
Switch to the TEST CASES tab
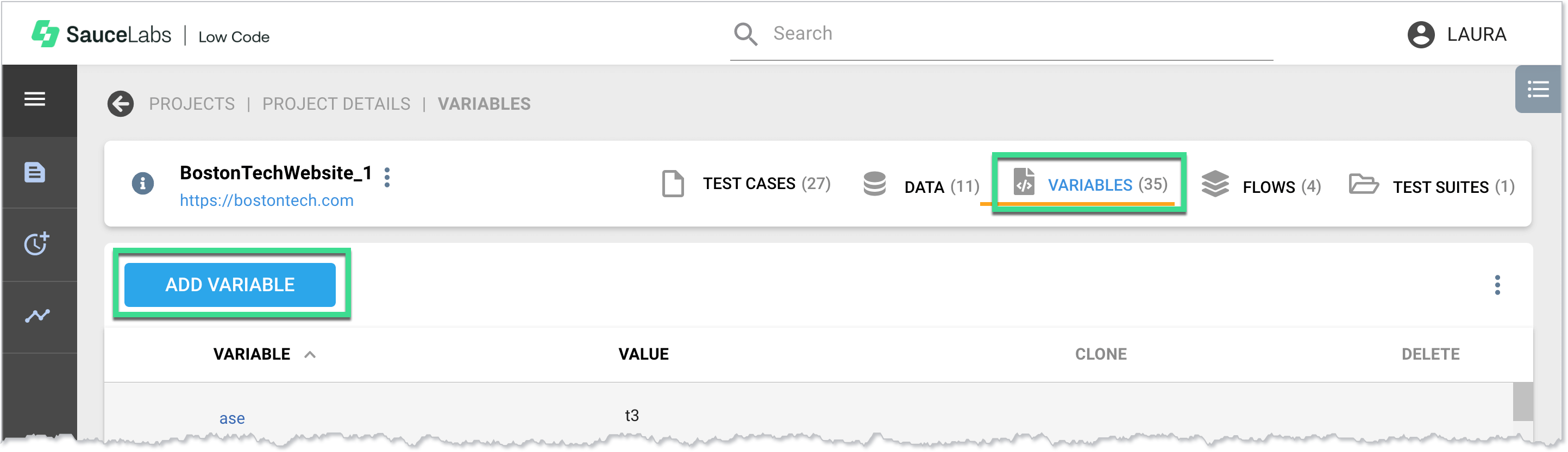click(x=749, y=183)
